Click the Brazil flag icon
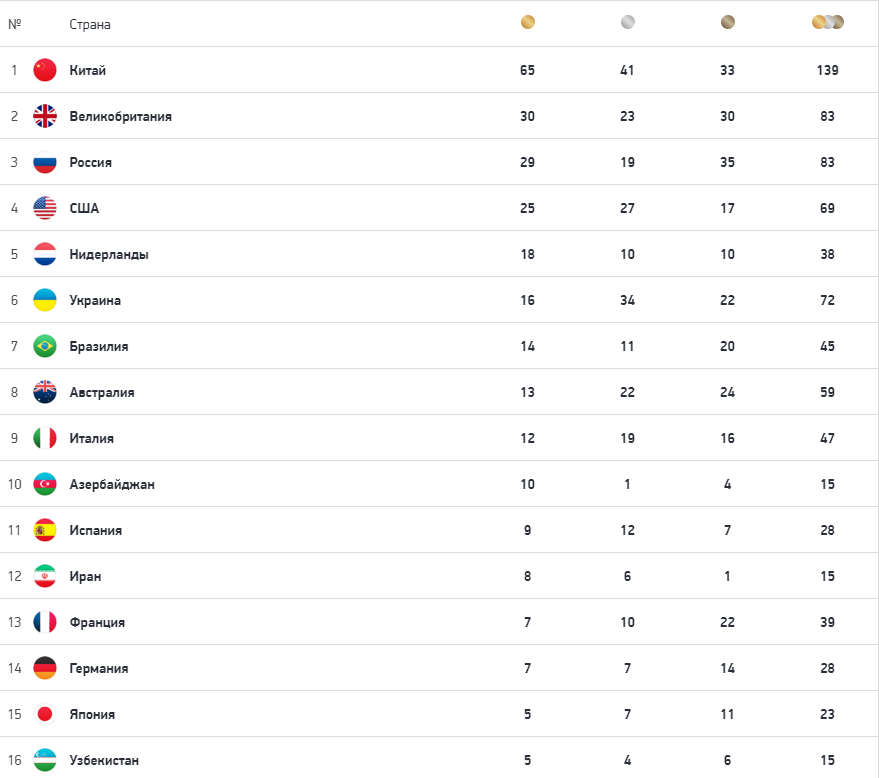The width and height of the screenshot is (879, 778). [x=45, y=346]
